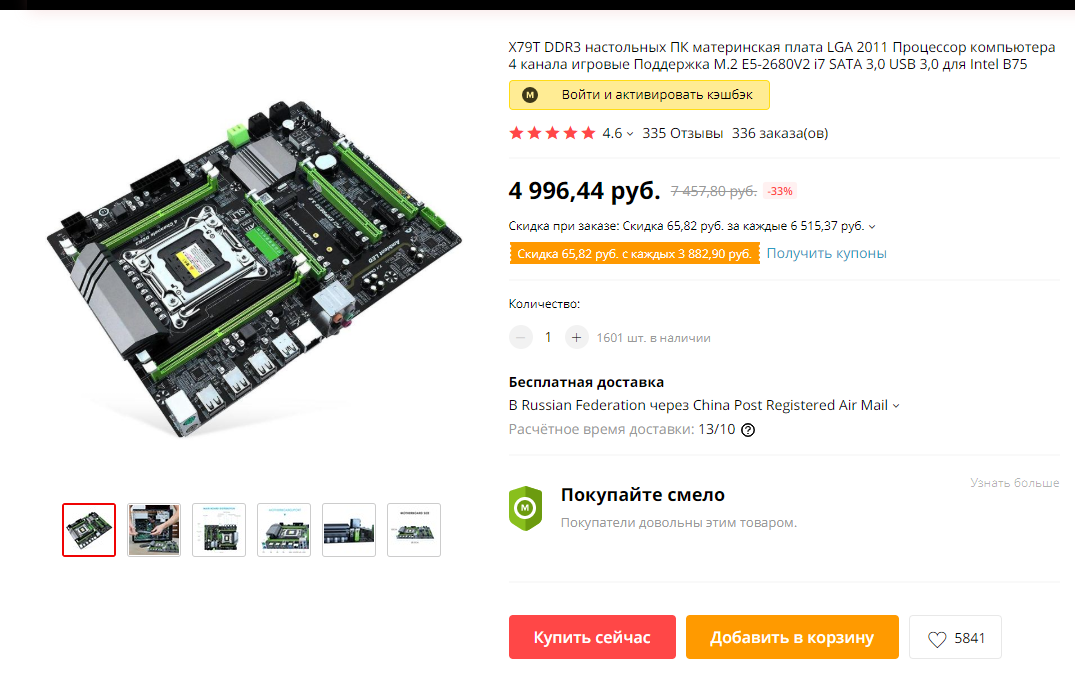Decrease quantity with the minus button
Image resolution: width=1075 pixels, height=681 pixels.
[520, 337]
